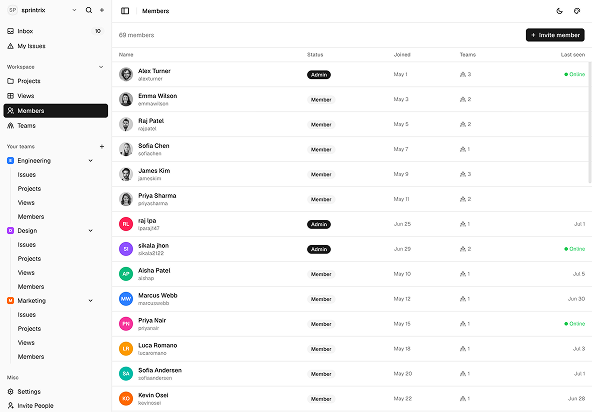
Task: Sort by Joined column header
Action: coord(402,55)
